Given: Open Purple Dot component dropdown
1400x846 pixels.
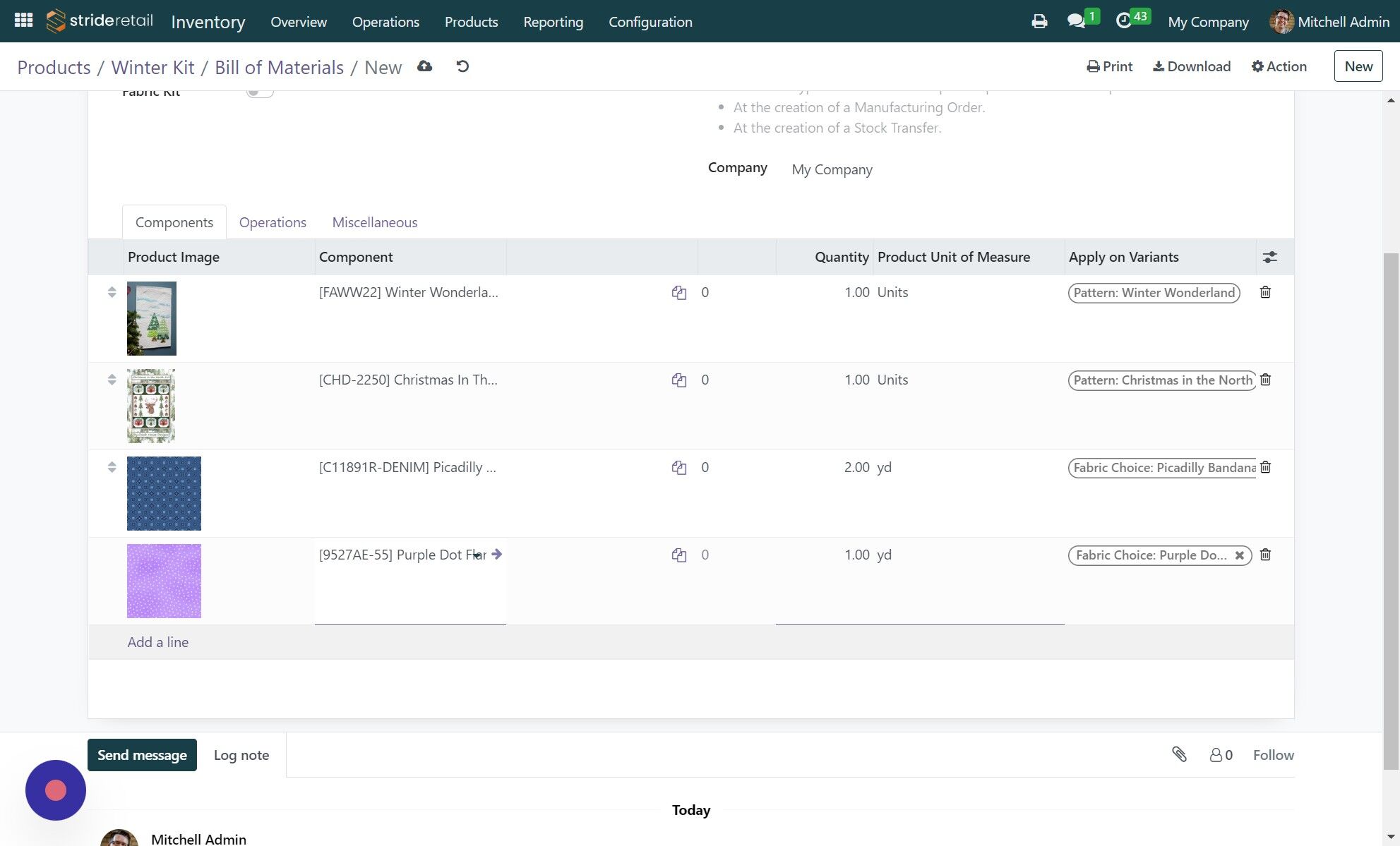Looking at the screenshot, I should pos(477,555).
